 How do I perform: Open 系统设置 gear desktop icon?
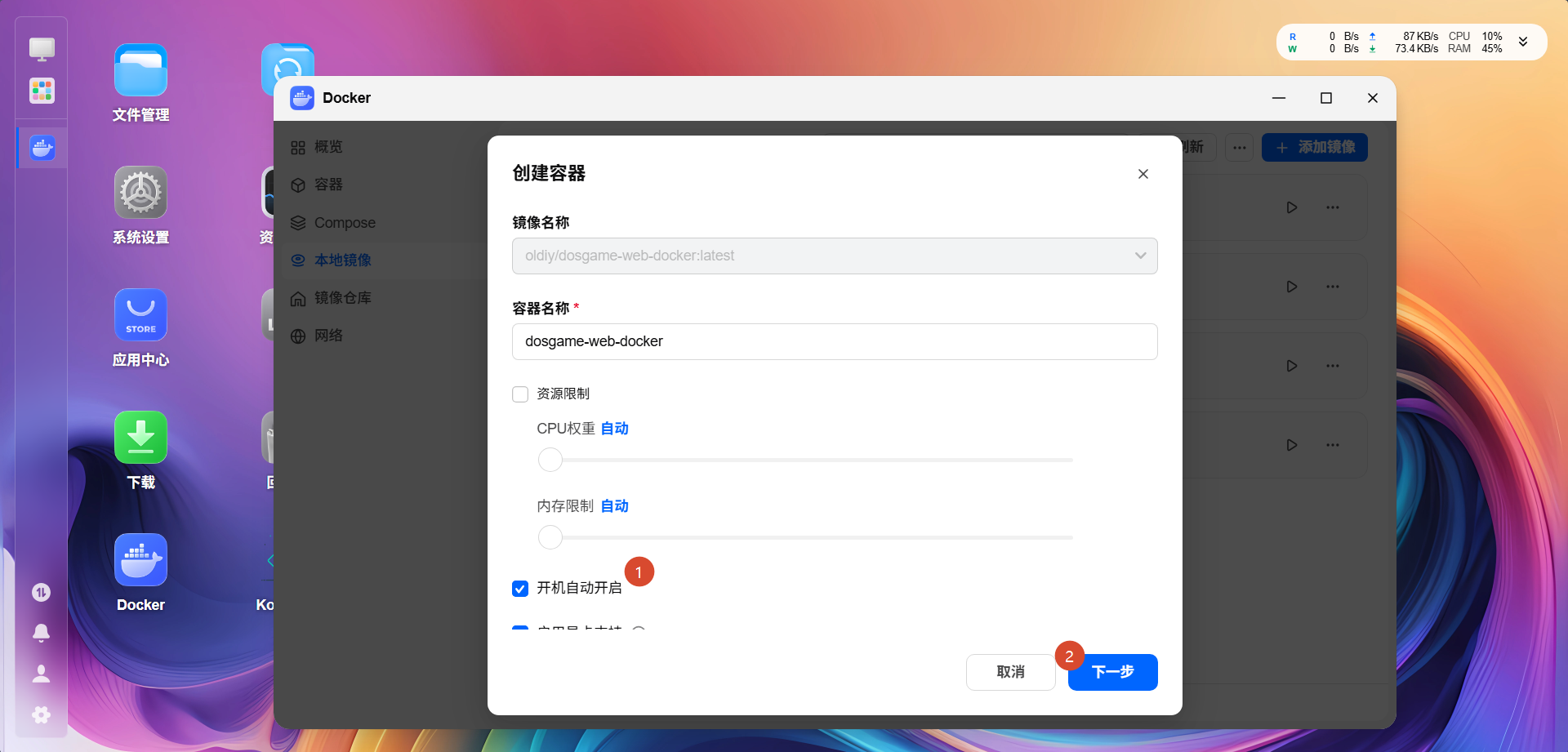coord(140,193)
